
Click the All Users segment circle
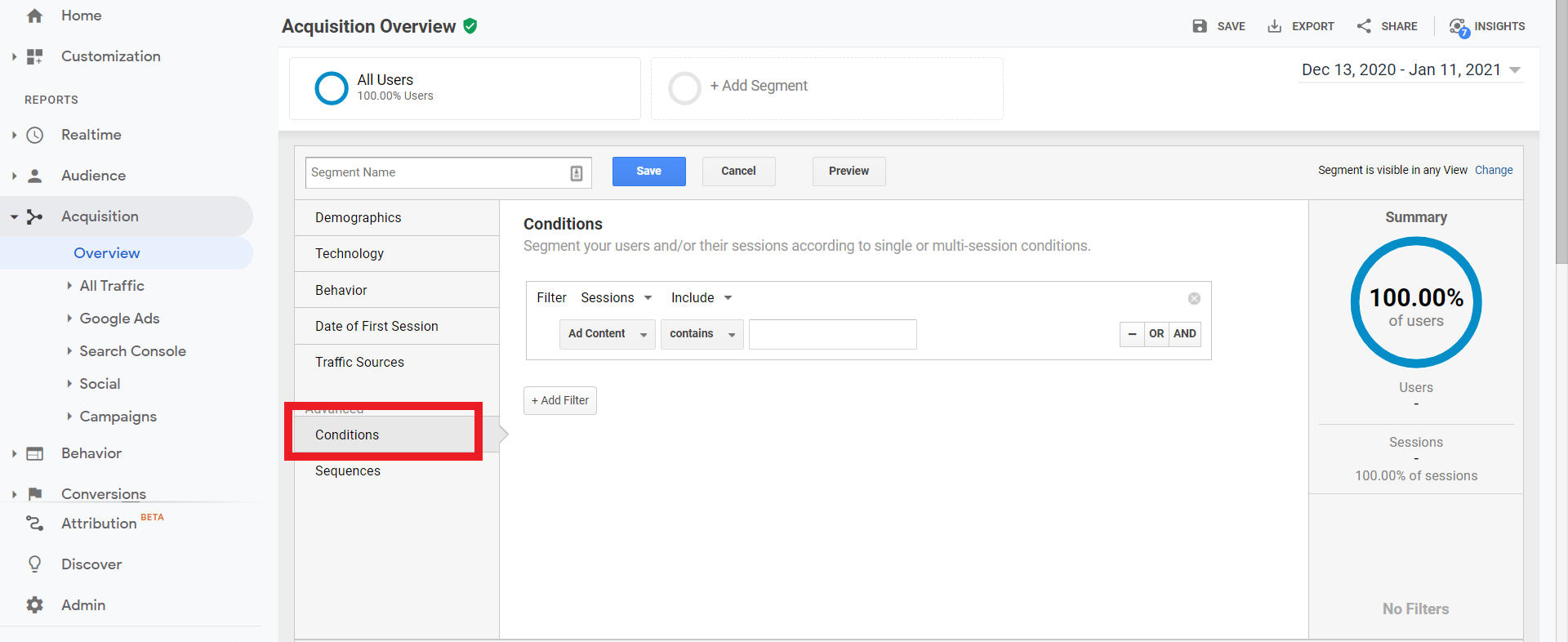(332, 88)
